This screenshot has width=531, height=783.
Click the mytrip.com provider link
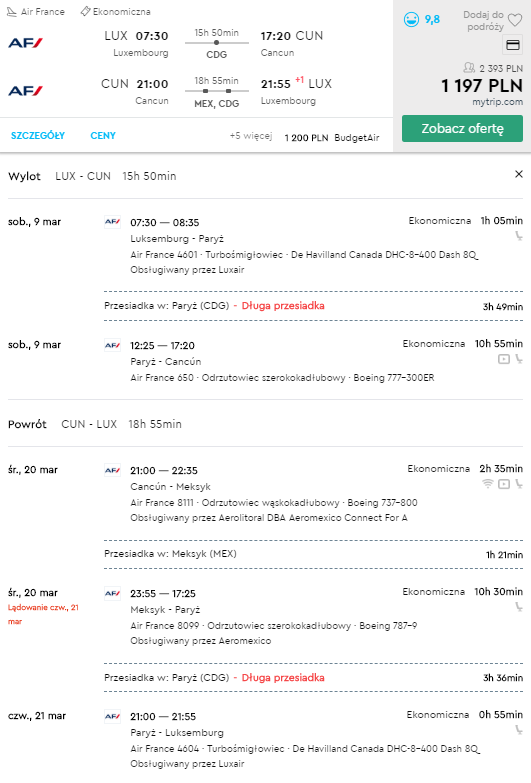tap(498, 102)
